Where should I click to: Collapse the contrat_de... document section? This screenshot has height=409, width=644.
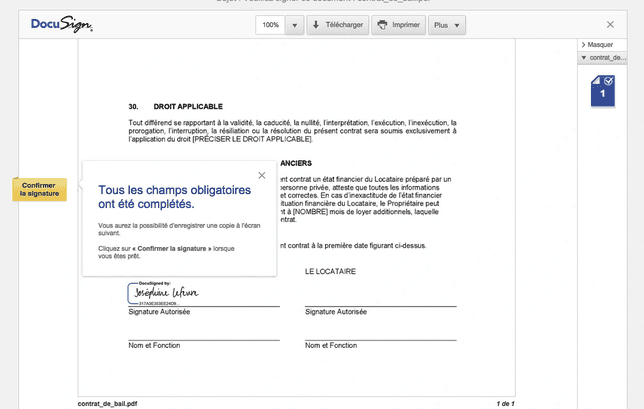(603, 57)
